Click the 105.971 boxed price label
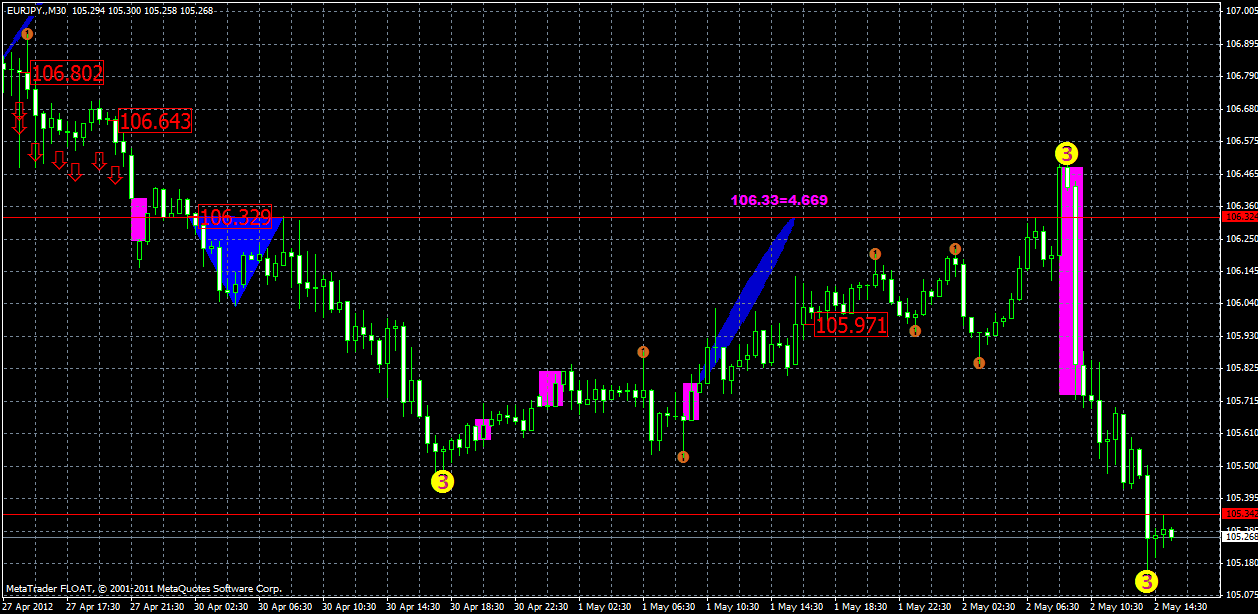 tap(849, 325)
